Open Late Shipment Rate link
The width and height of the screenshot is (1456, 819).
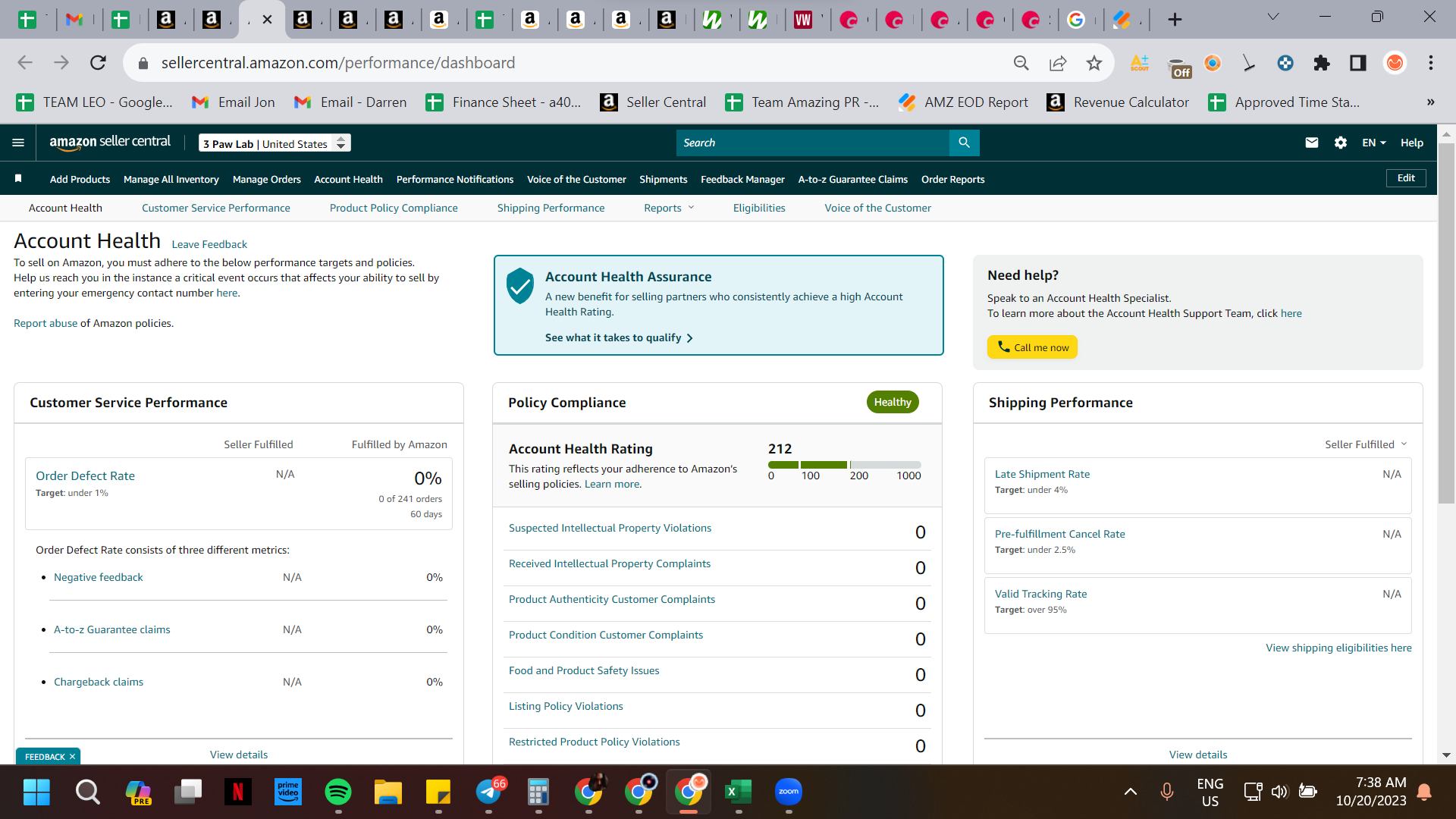tap(1042, 474)
